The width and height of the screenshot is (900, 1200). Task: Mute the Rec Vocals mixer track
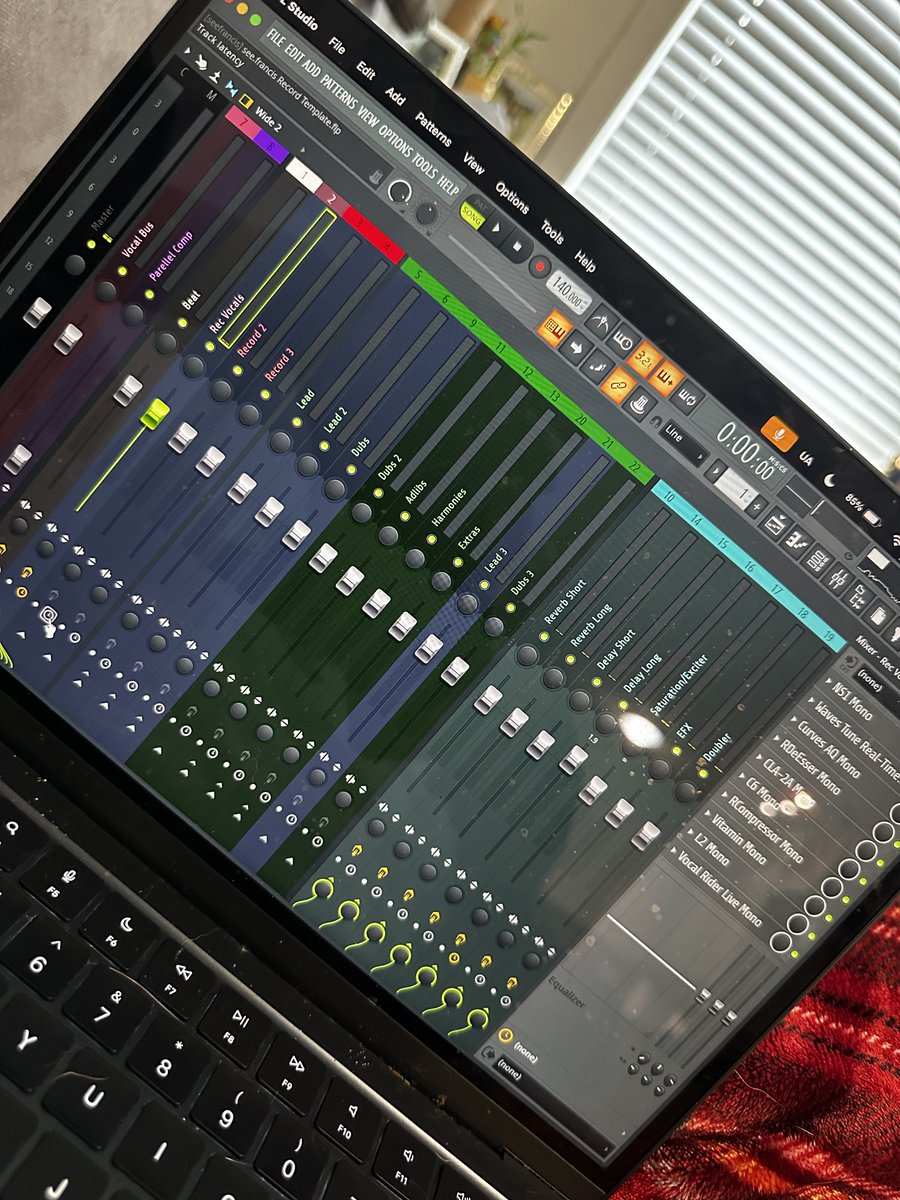pos(210,346)
